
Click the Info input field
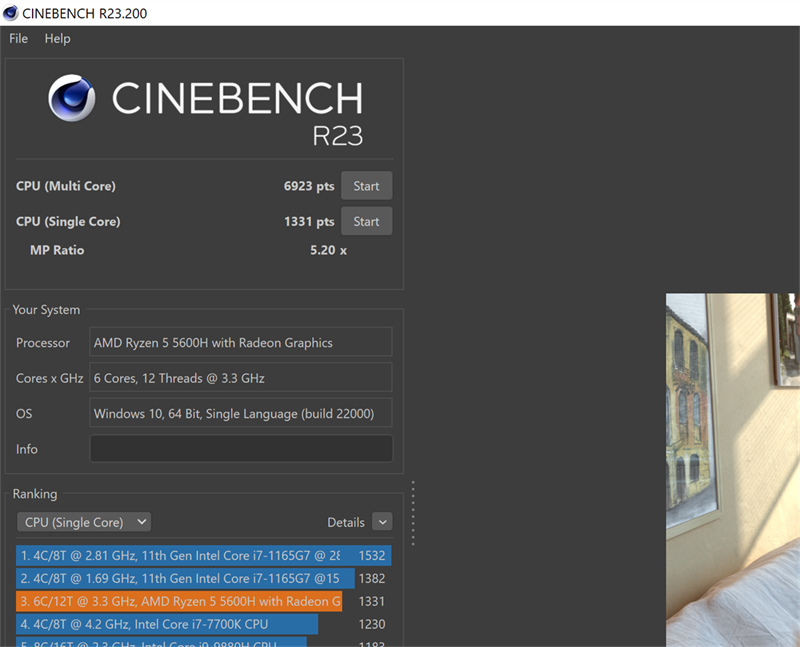coord(240,448)
